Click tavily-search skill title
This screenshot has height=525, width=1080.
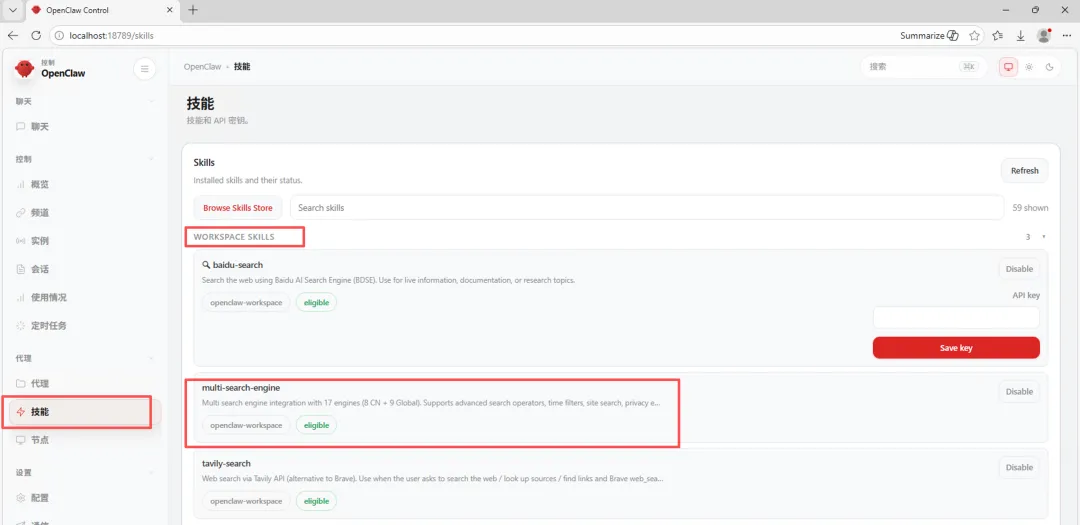(x=226, y=464)
